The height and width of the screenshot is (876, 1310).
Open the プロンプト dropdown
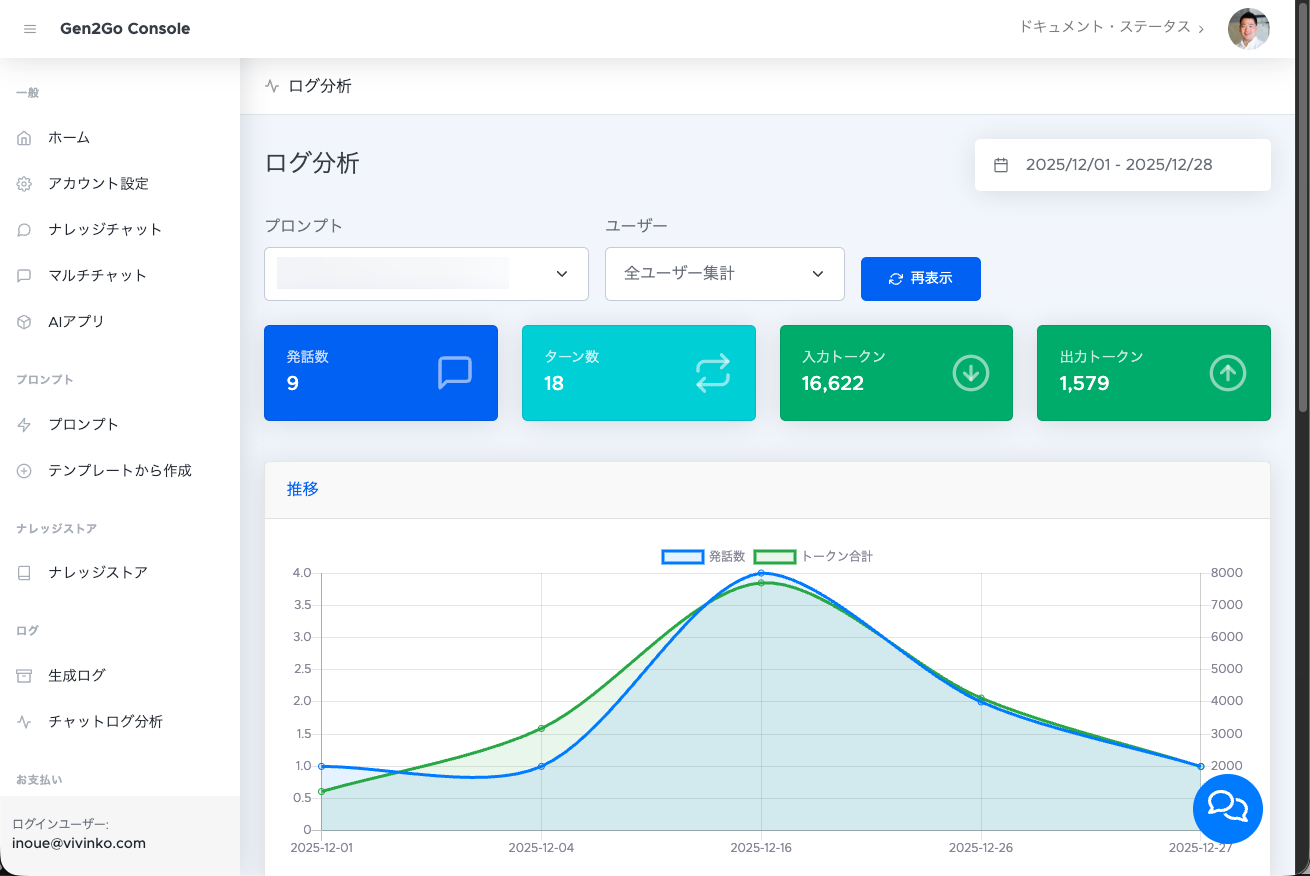coord(426,274)
